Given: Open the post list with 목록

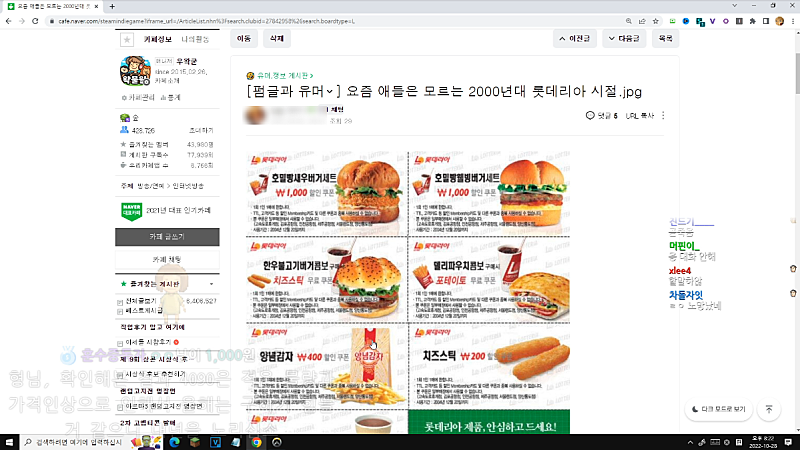Looking at the screenshot, I should pyautogui.click(x=665, y=38).
